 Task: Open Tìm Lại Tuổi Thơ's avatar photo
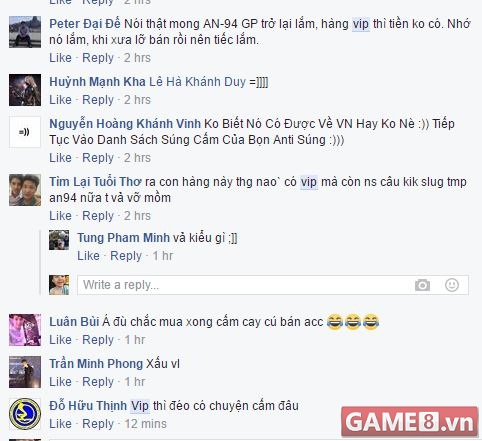[x=25, y=190]
